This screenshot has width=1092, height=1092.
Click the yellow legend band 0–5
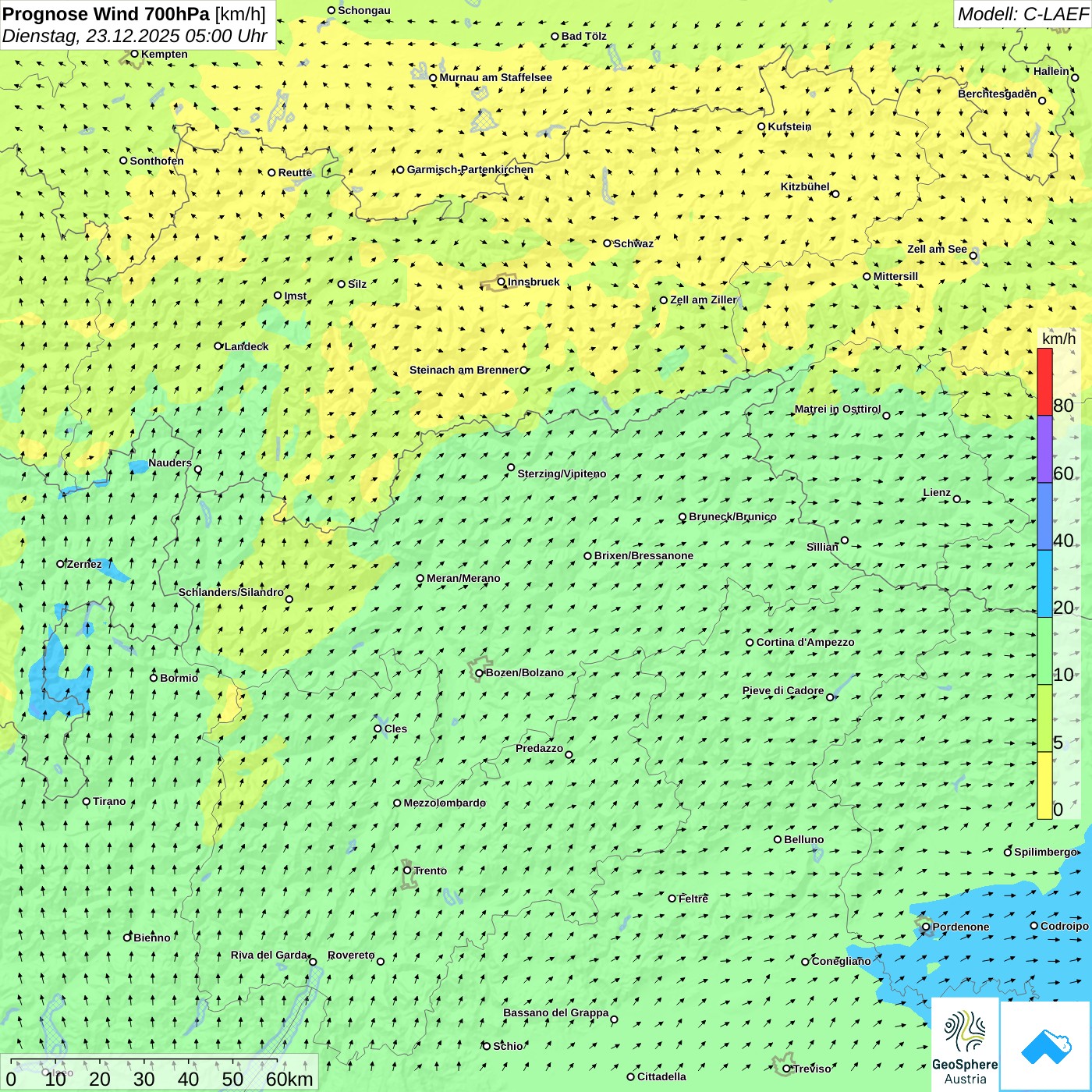coord(1044,785)
